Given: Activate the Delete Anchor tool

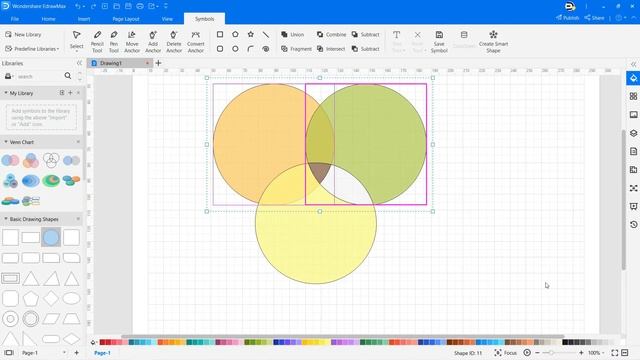Looking at the screenshot, I should [174, 42].
